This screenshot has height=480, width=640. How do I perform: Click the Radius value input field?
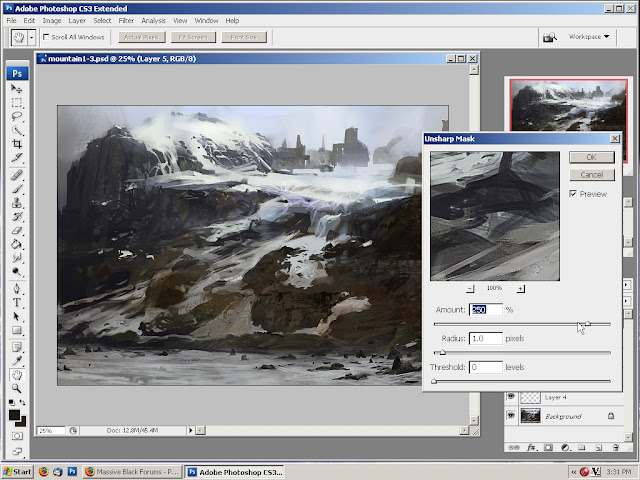[486, 338]
